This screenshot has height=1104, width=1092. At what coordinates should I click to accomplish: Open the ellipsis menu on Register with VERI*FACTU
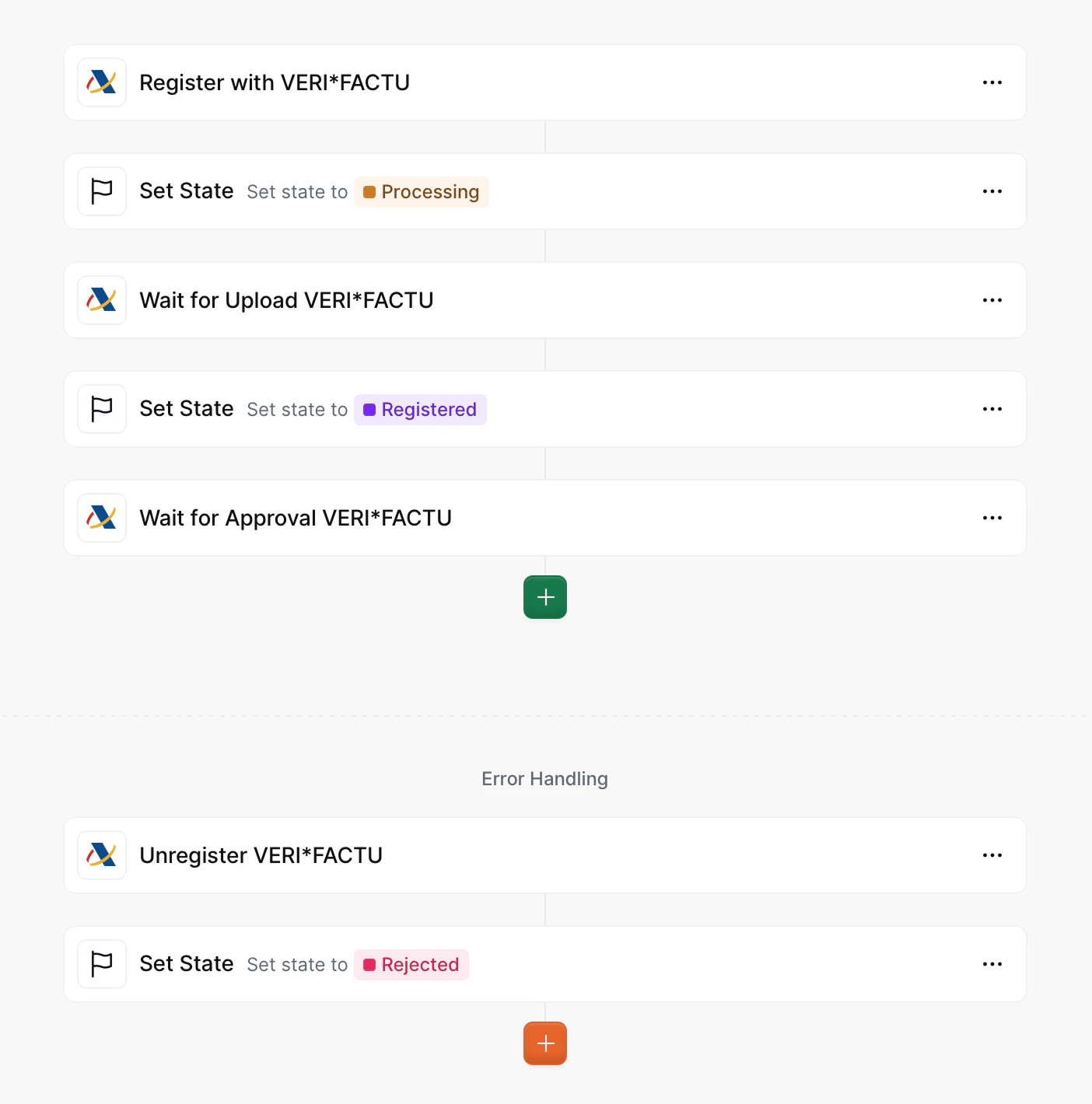point(992,82)
